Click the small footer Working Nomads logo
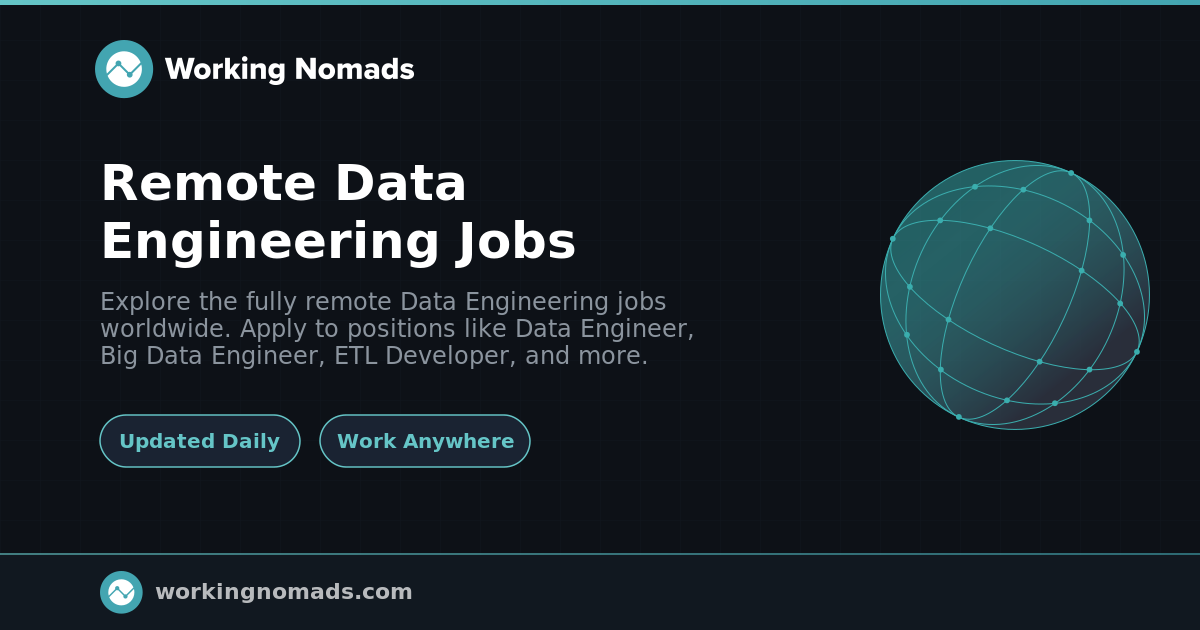The width and height of the screenshot is (1200, 630). (x=121, y=592)
